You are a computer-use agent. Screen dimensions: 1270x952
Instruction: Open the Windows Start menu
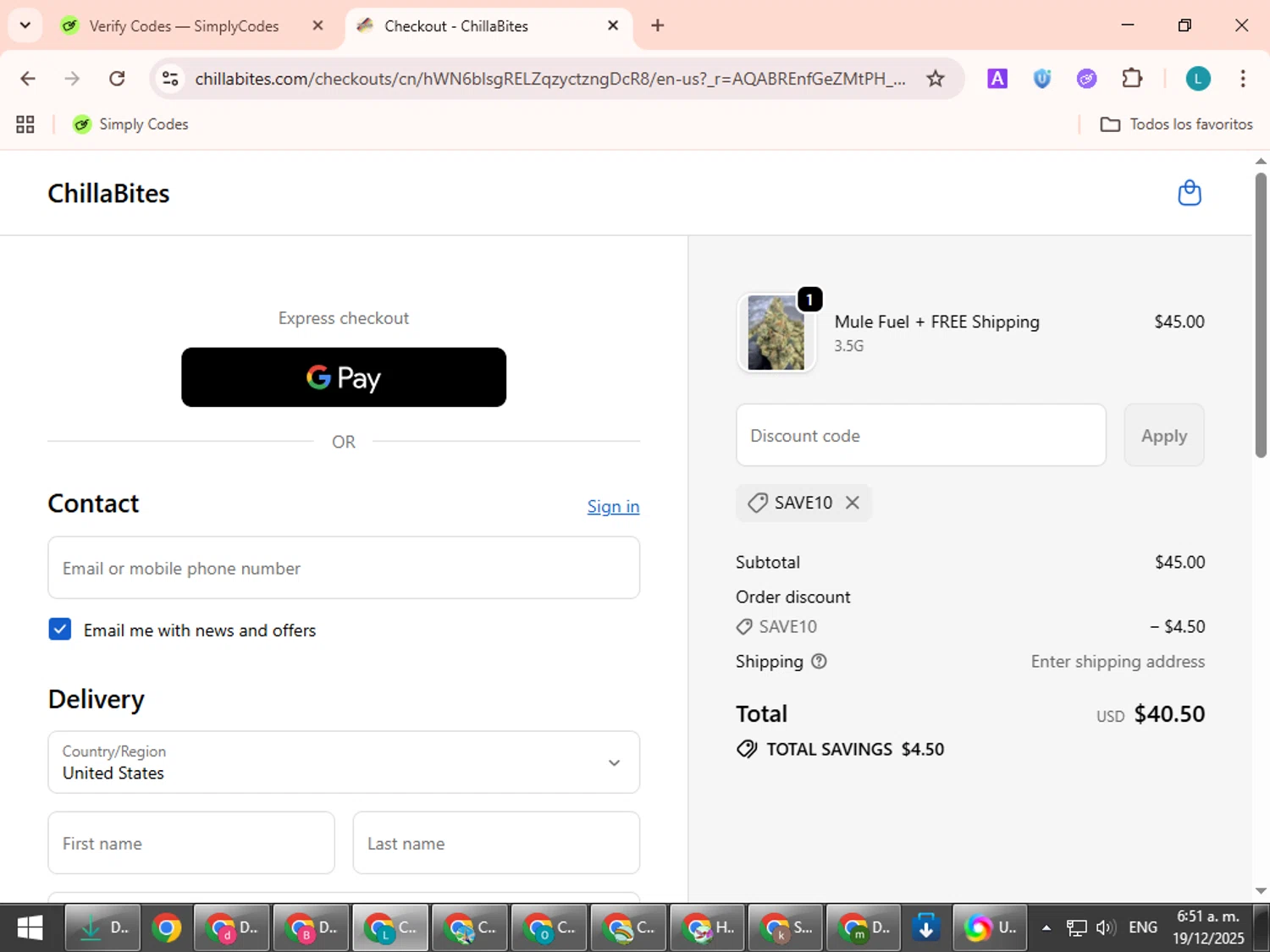[x=30, y=928]
